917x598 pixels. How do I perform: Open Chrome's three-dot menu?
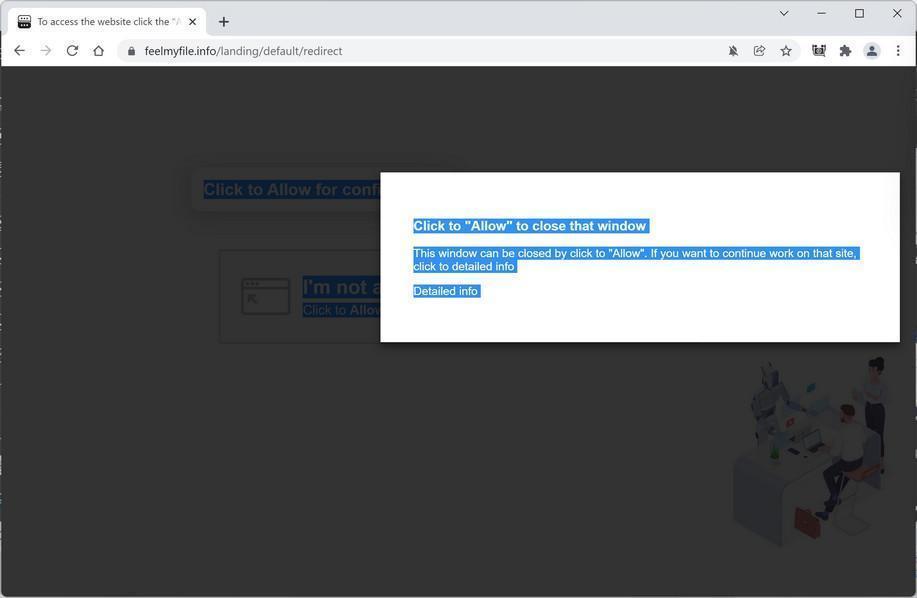coord(897,51)
